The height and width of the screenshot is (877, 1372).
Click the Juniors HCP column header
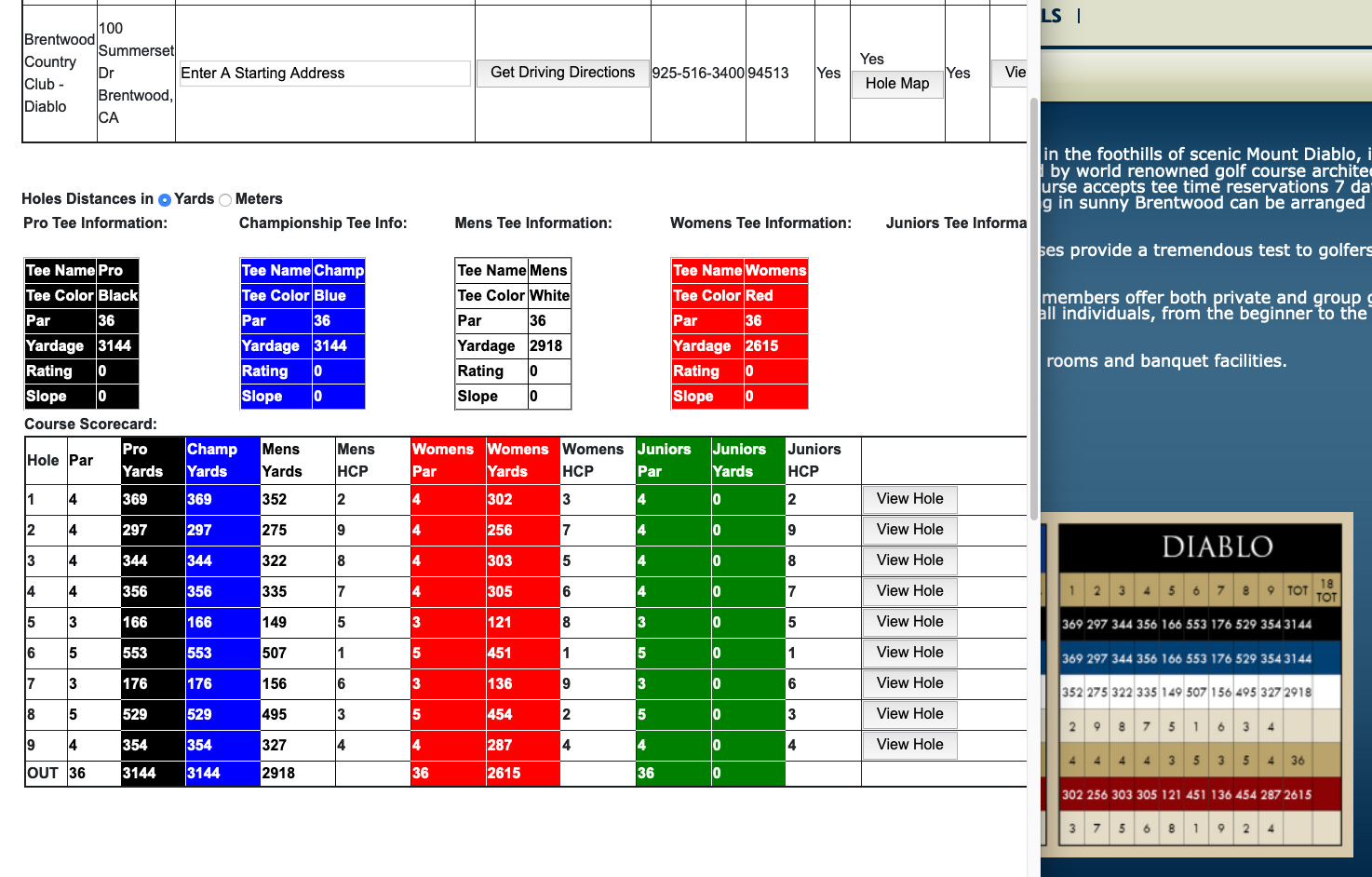(x=823, y=461)
